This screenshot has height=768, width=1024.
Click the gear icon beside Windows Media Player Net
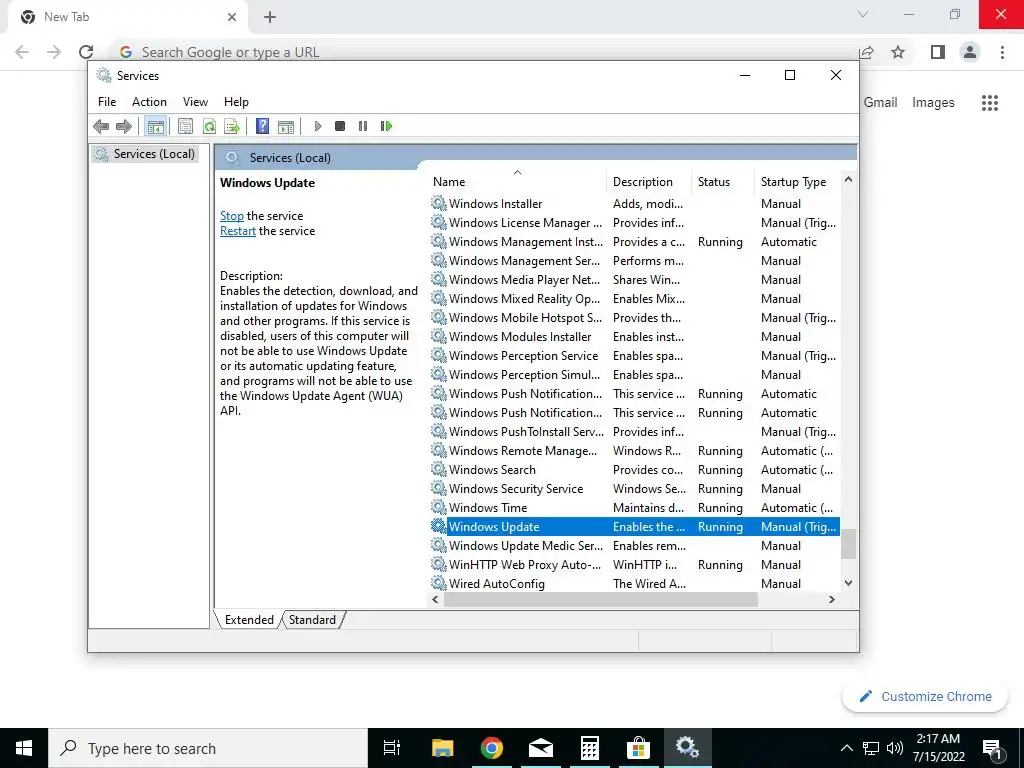(x=439, y=280)
